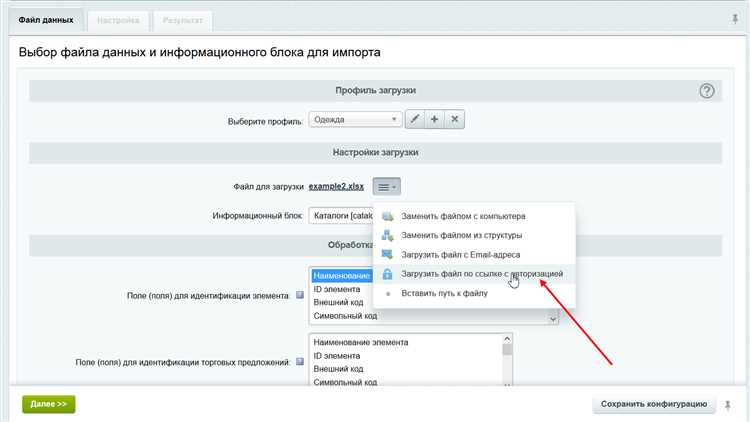Add a new profile with plus icon

click(434, 119)
